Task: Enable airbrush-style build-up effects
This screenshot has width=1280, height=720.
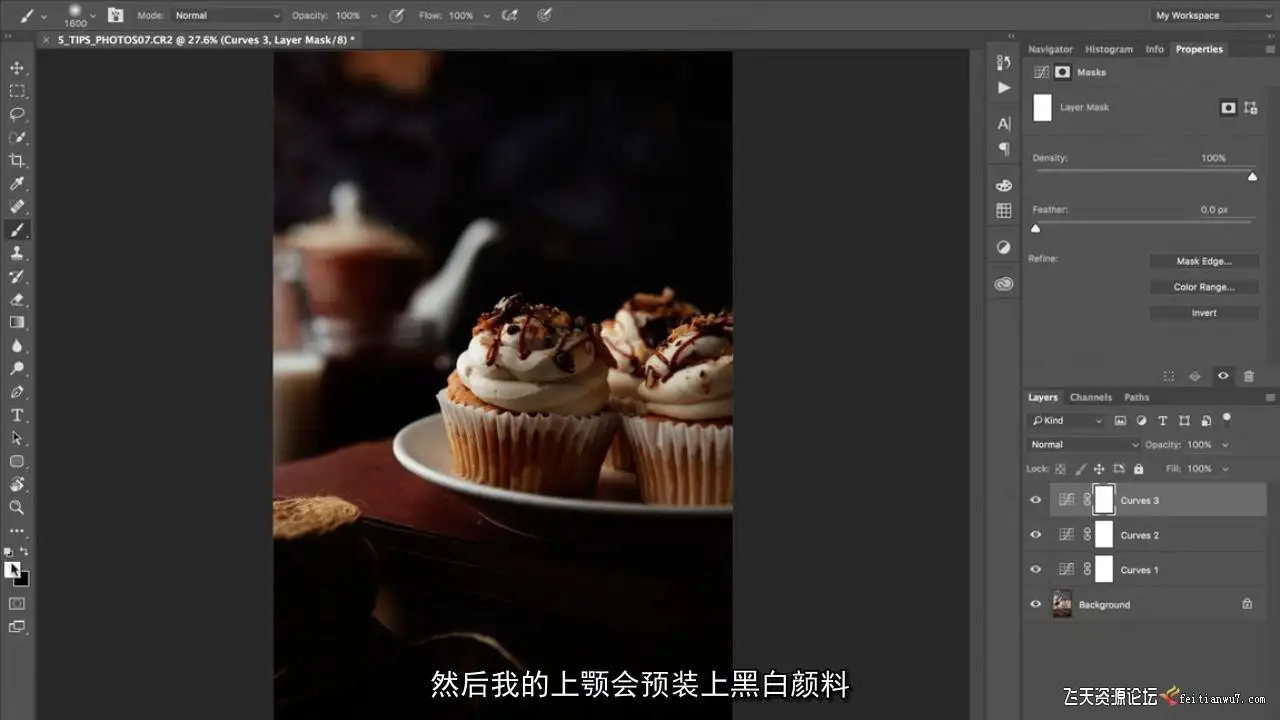Action: 510,15
